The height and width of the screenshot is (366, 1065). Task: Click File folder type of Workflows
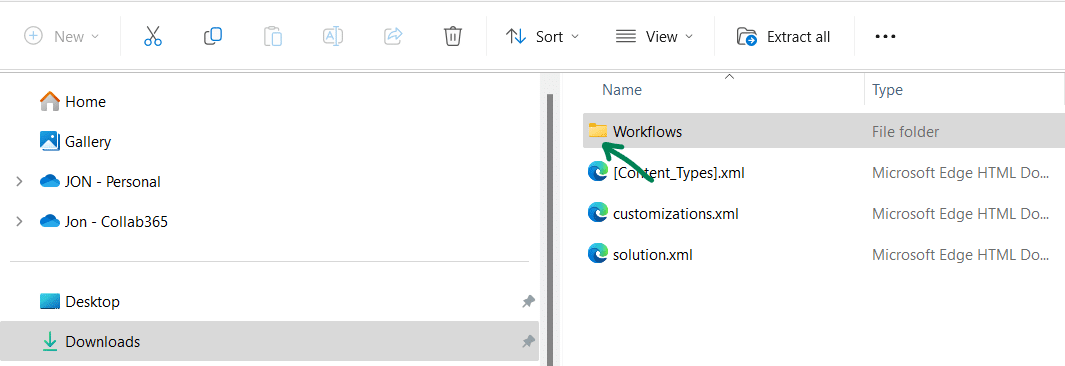(x=905, y=132)
